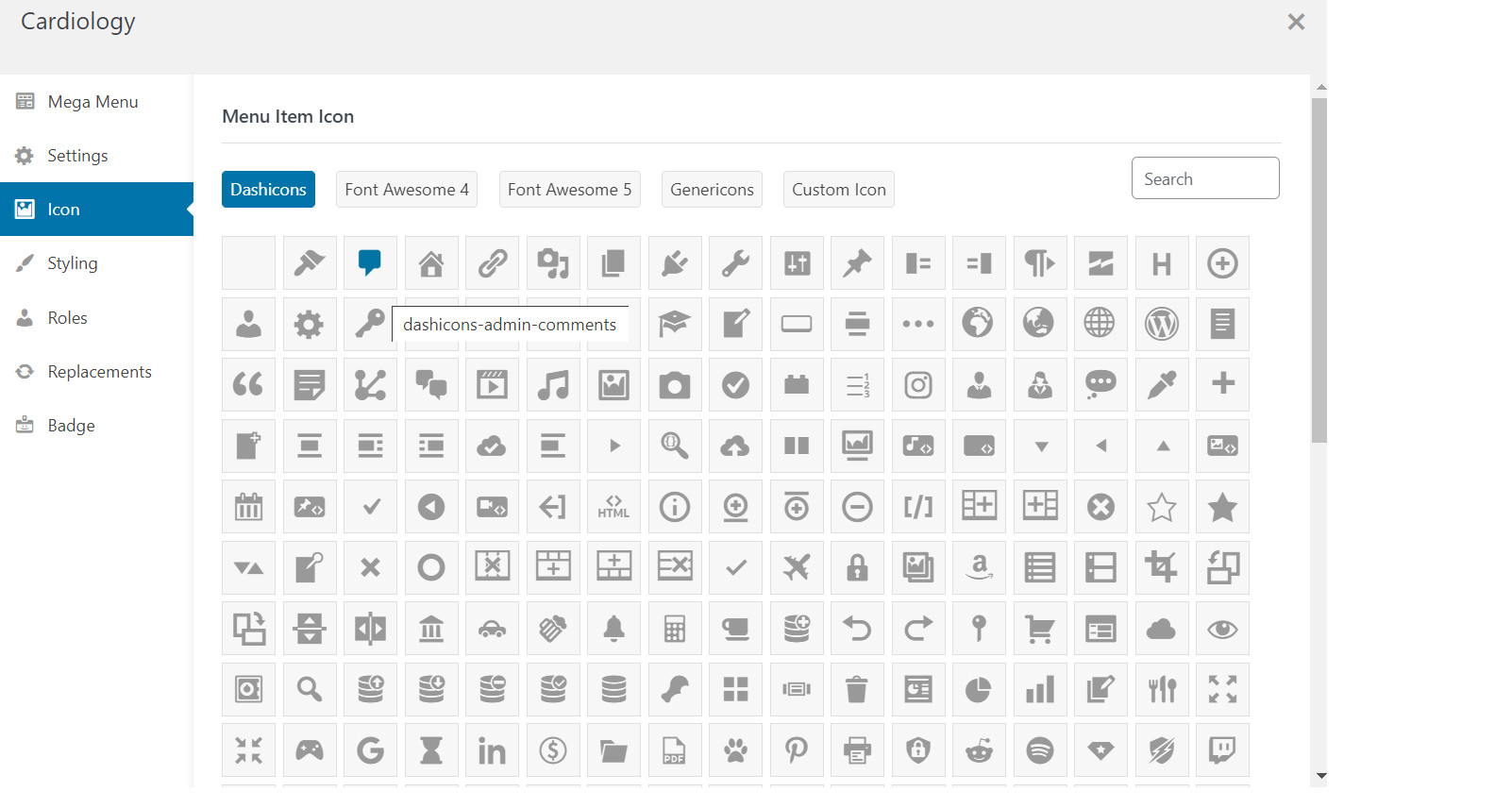This screenshot has height=808, width=1512.
Task: Choose the printer icon
Action: point(858,750)
